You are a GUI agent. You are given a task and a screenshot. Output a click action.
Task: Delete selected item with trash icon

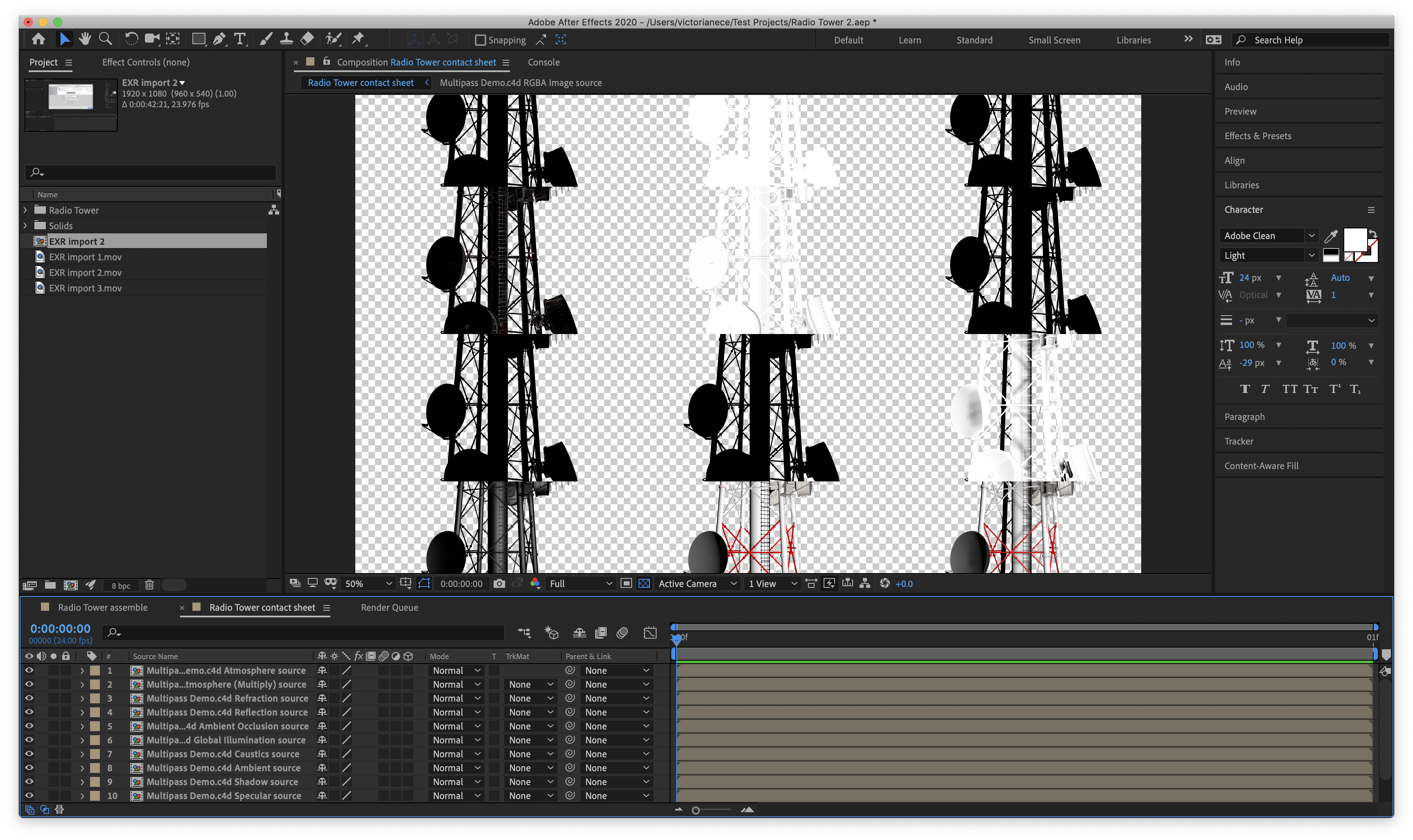pos(149,585)
